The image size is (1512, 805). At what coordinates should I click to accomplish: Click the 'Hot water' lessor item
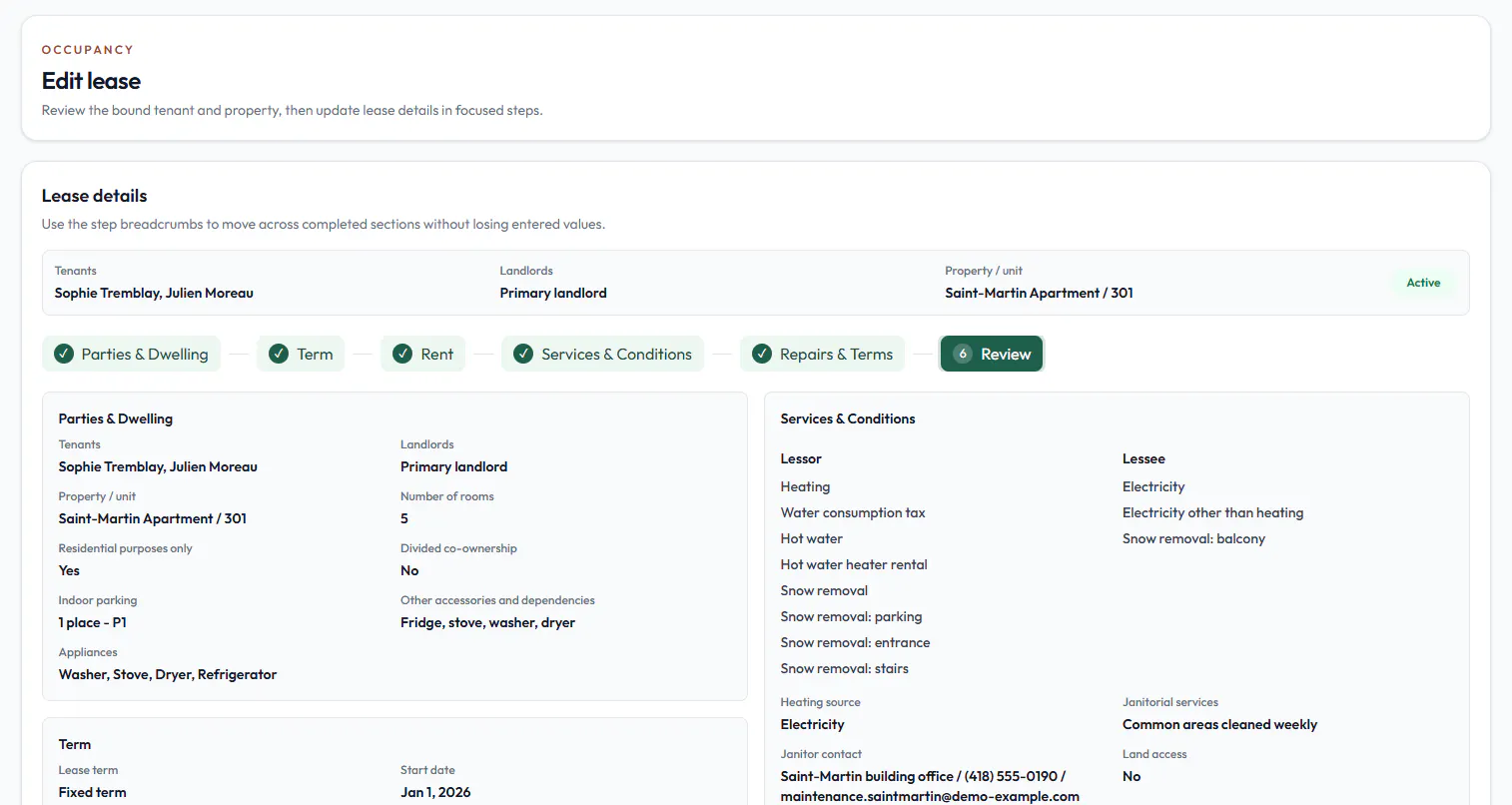[x=811, y=538]
